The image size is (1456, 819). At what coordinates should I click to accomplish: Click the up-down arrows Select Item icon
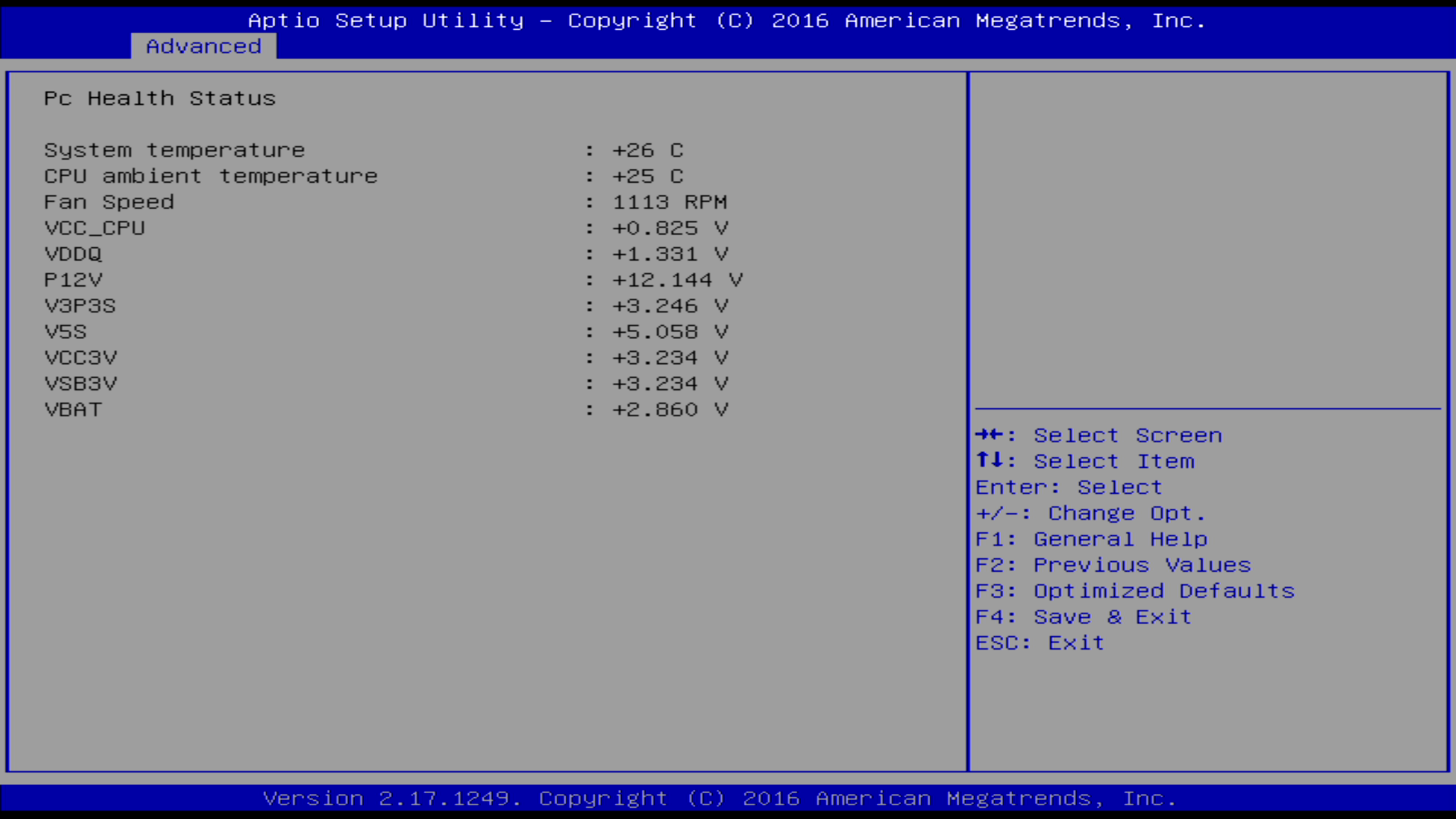tap(989, 460)
